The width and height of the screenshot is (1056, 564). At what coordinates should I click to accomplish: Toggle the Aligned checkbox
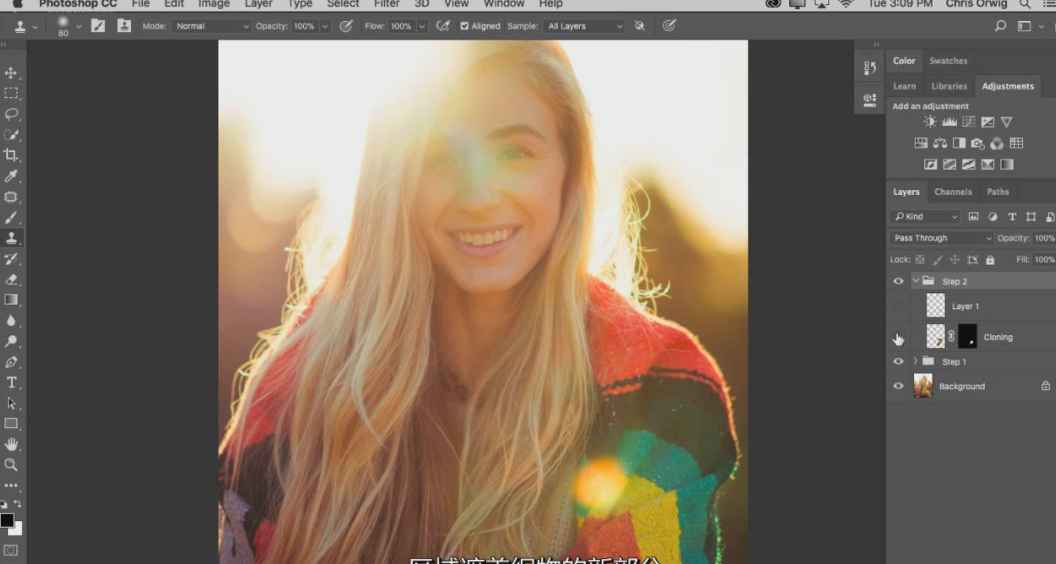pos(464,26)
